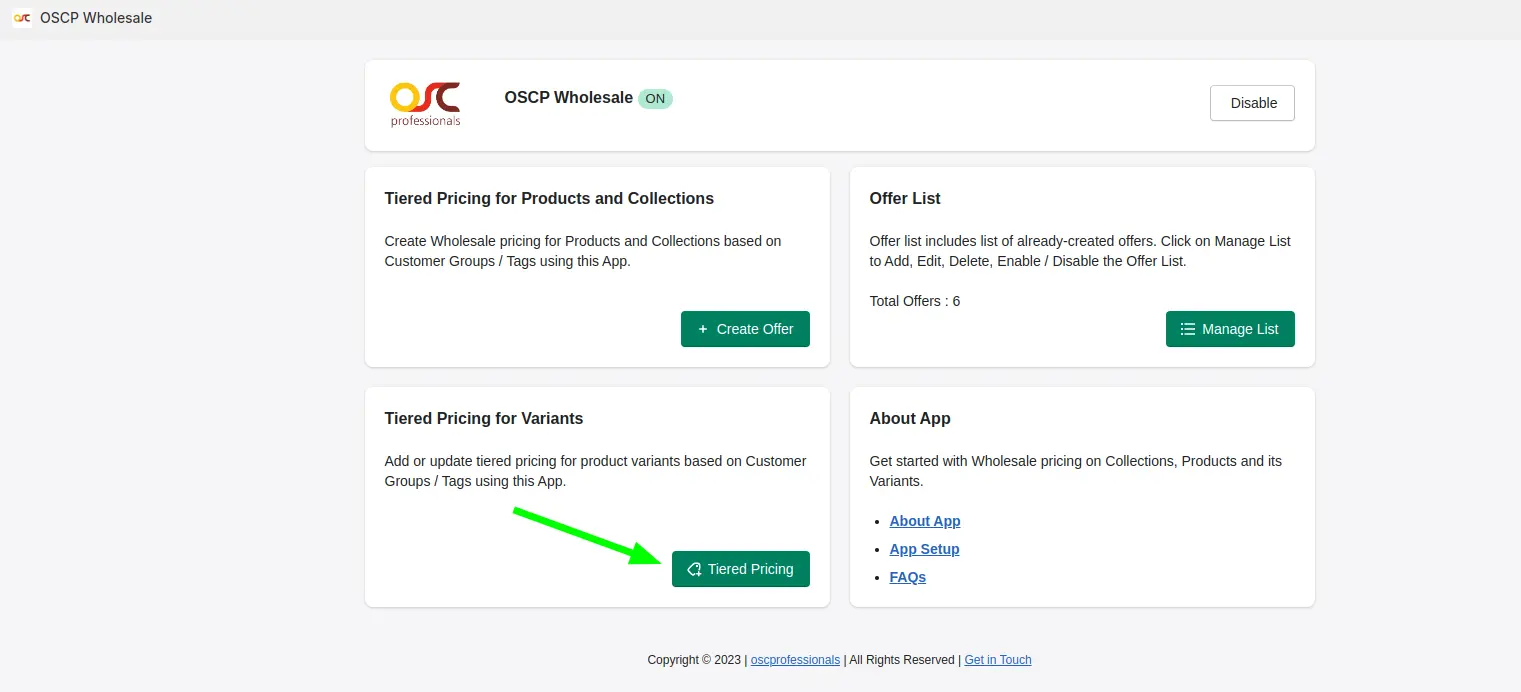Click the Offer List card heading
The width and height of the screenshot is (1521, 692).
click(x=905, y=198)
